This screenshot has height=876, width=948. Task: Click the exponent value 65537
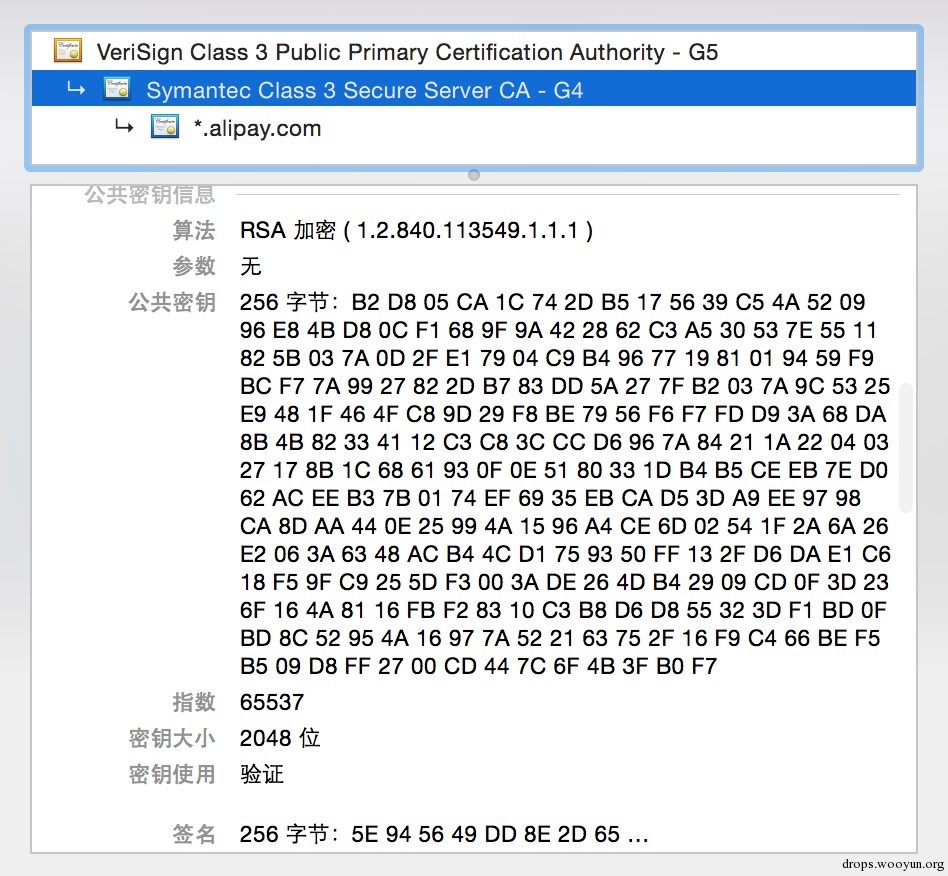pyautogui.click(x=271, y=702)
